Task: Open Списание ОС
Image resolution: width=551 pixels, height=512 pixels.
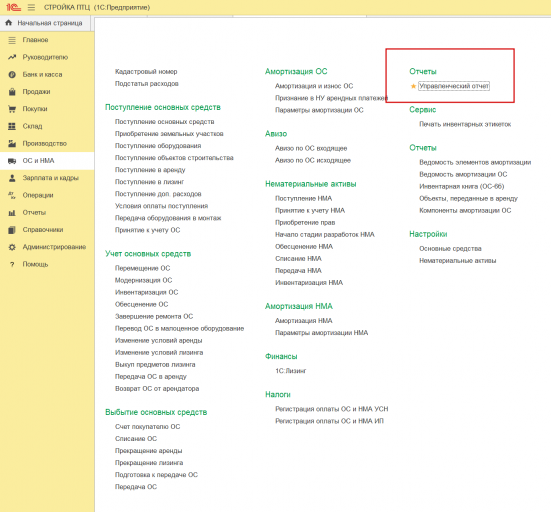Action: coord(136,439)
